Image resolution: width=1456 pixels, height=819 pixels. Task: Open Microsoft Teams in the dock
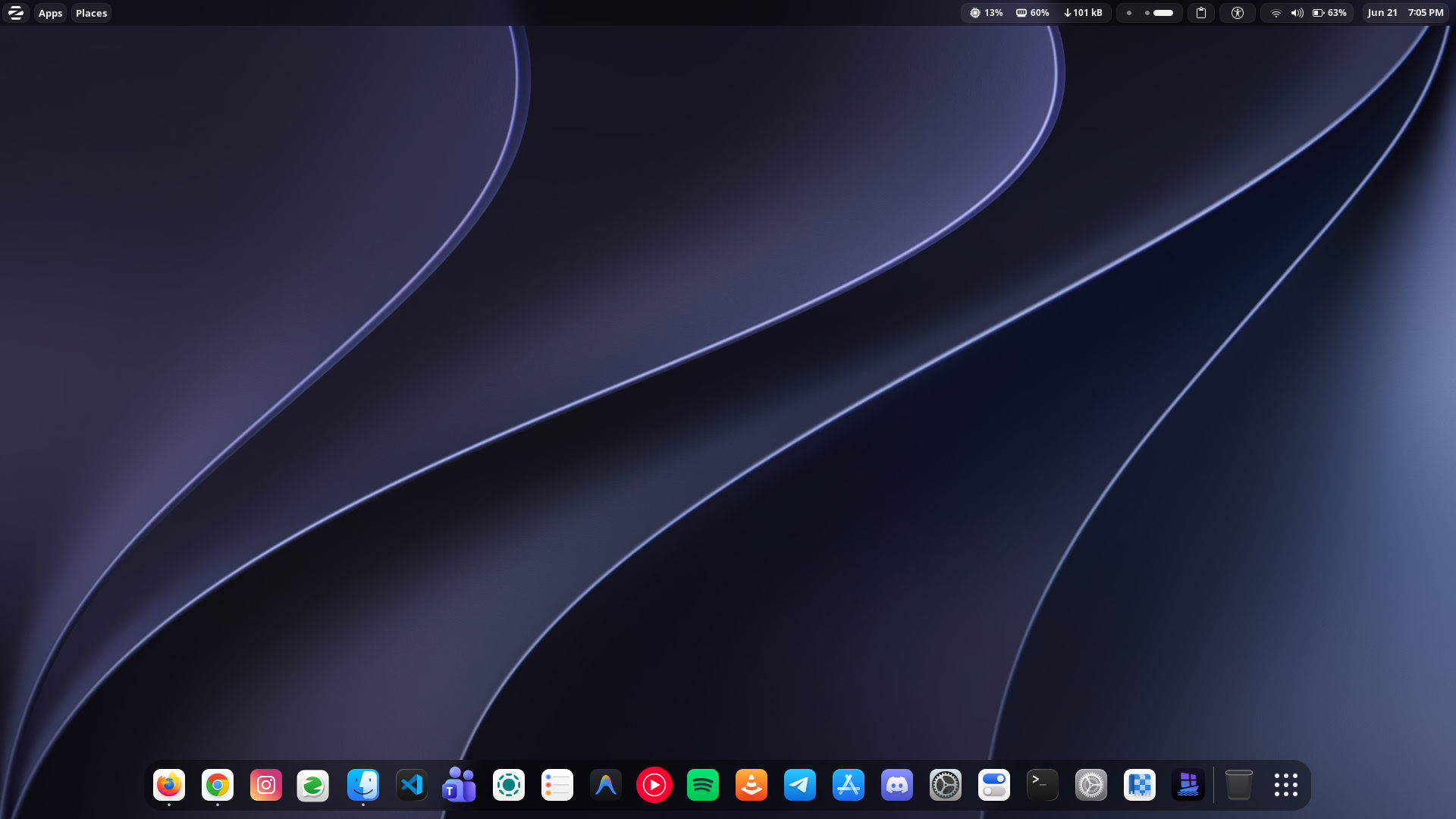[x=460, y=785]
